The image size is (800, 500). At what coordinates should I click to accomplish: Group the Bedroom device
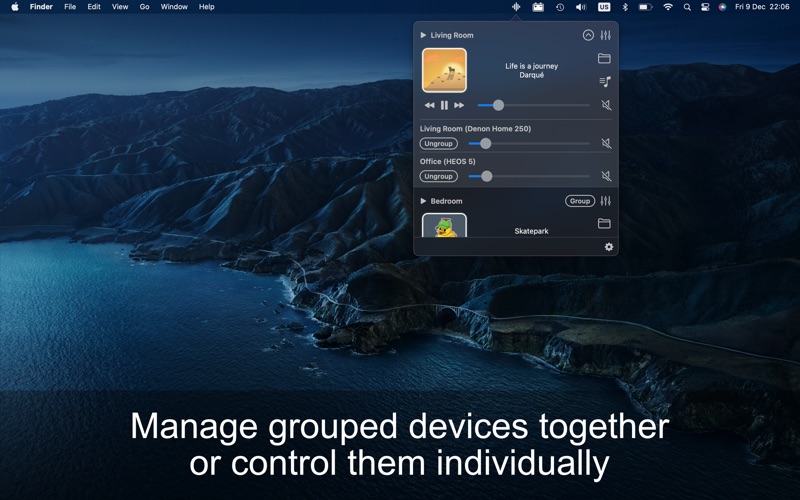(580, 201)
